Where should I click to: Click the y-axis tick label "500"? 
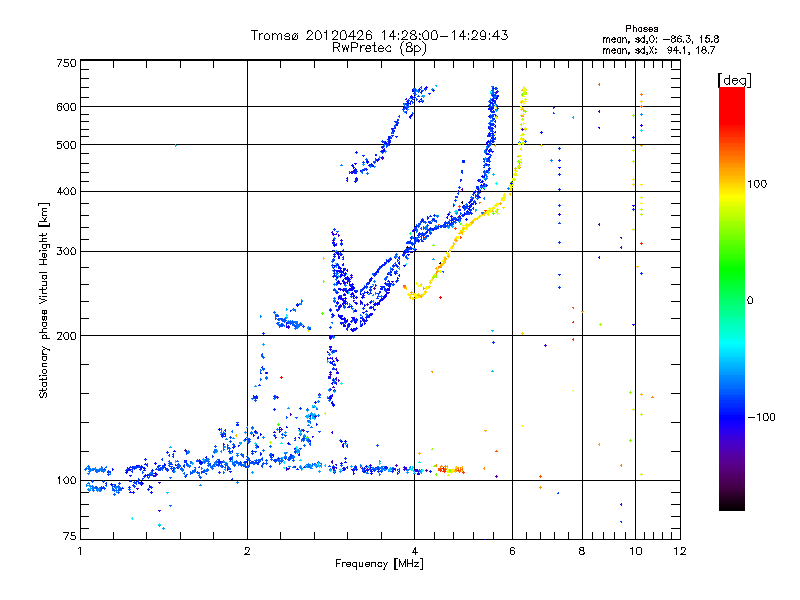[66, 145]
